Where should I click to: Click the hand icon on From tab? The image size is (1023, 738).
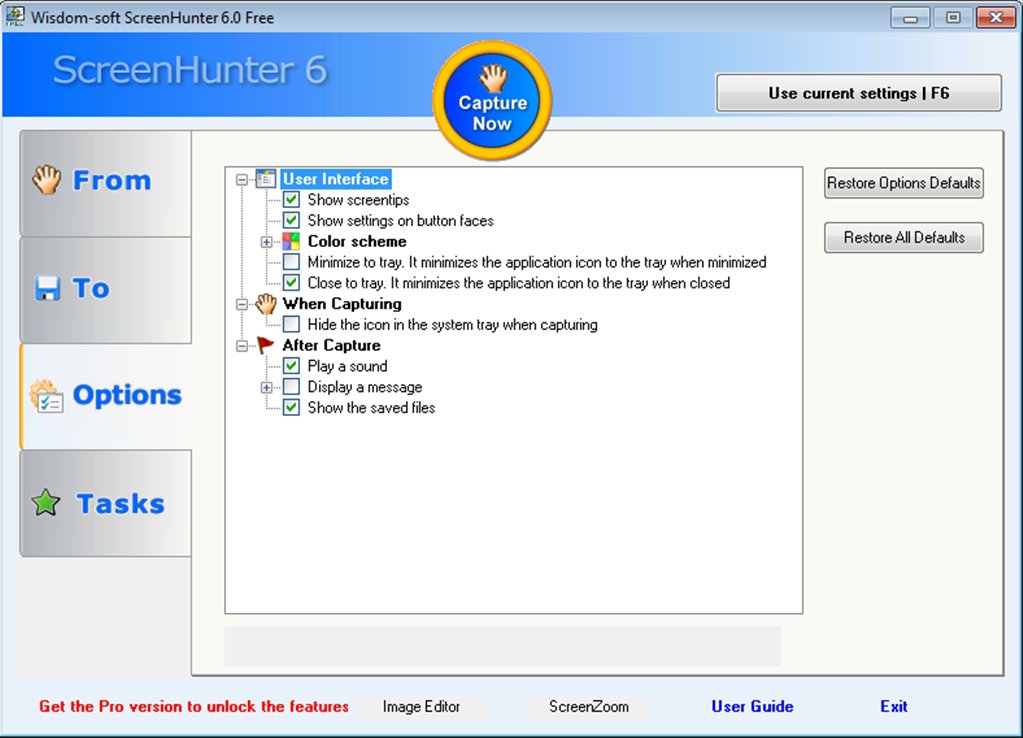tap(47, 179)
